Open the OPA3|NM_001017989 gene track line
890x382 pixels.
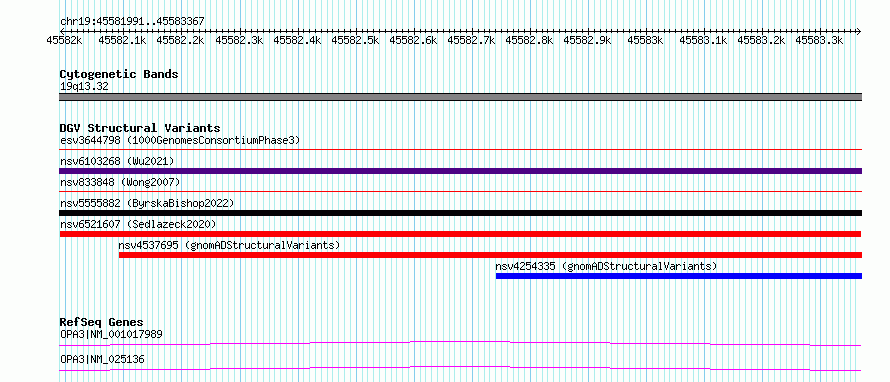tap(460, 343)
